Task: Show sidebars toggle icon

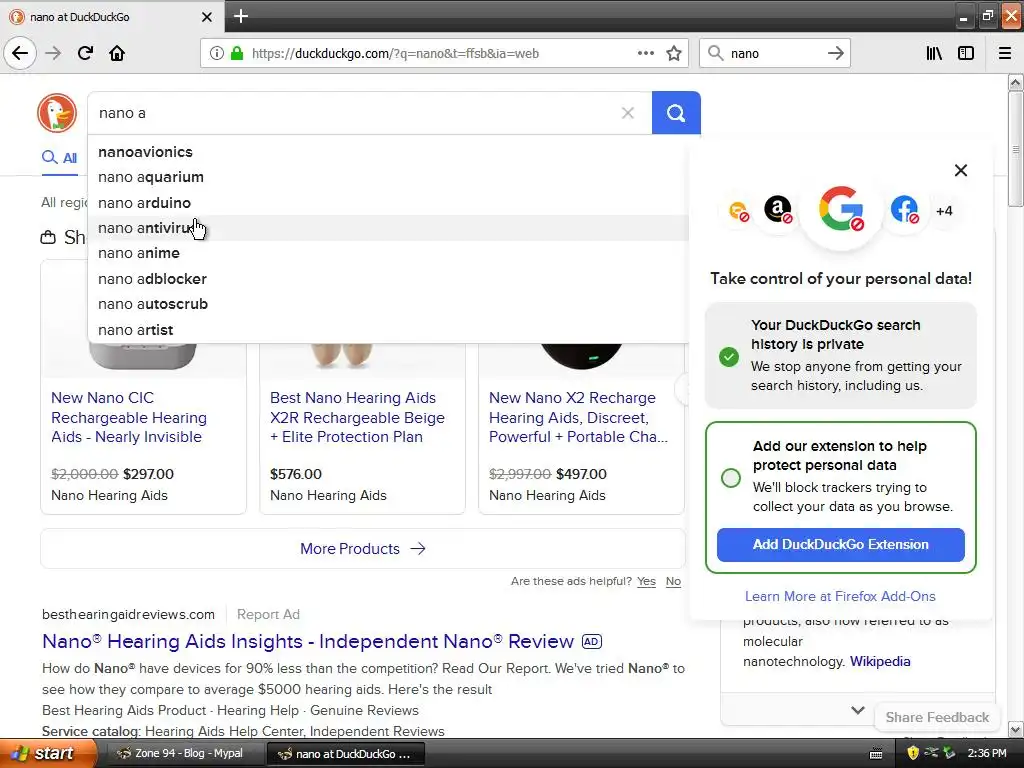Action: coord(966,54)
